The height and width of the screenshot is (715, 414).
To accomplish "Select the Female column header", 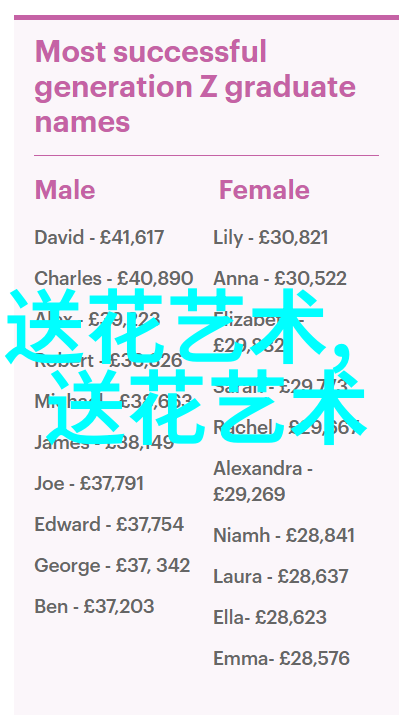I will [x=264, y=190].
